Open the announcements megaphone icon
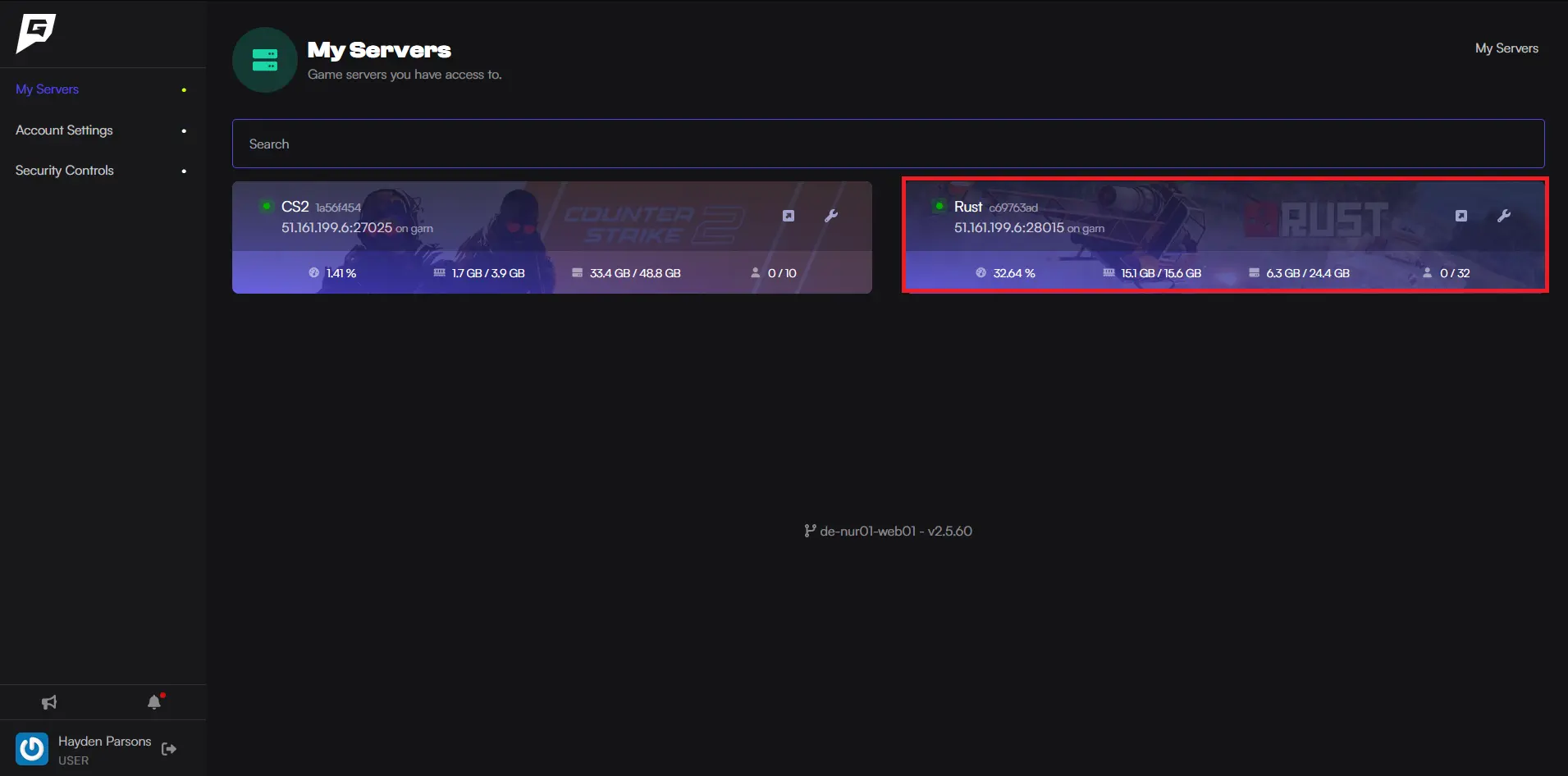1568x776 pixels. coord(49,701)
